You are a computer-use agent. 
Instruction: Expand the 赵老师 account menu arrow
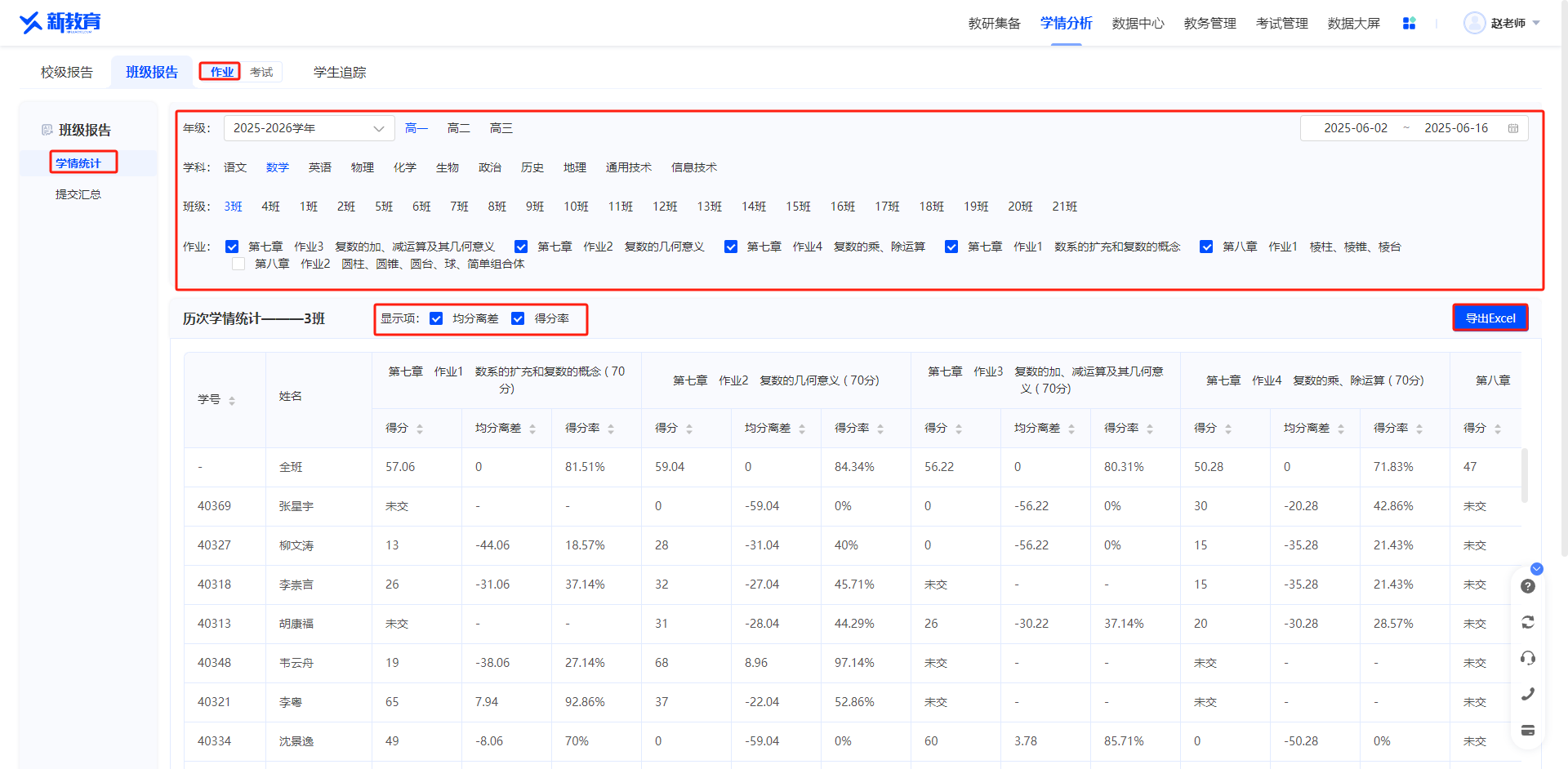[x=1536, y=23]
